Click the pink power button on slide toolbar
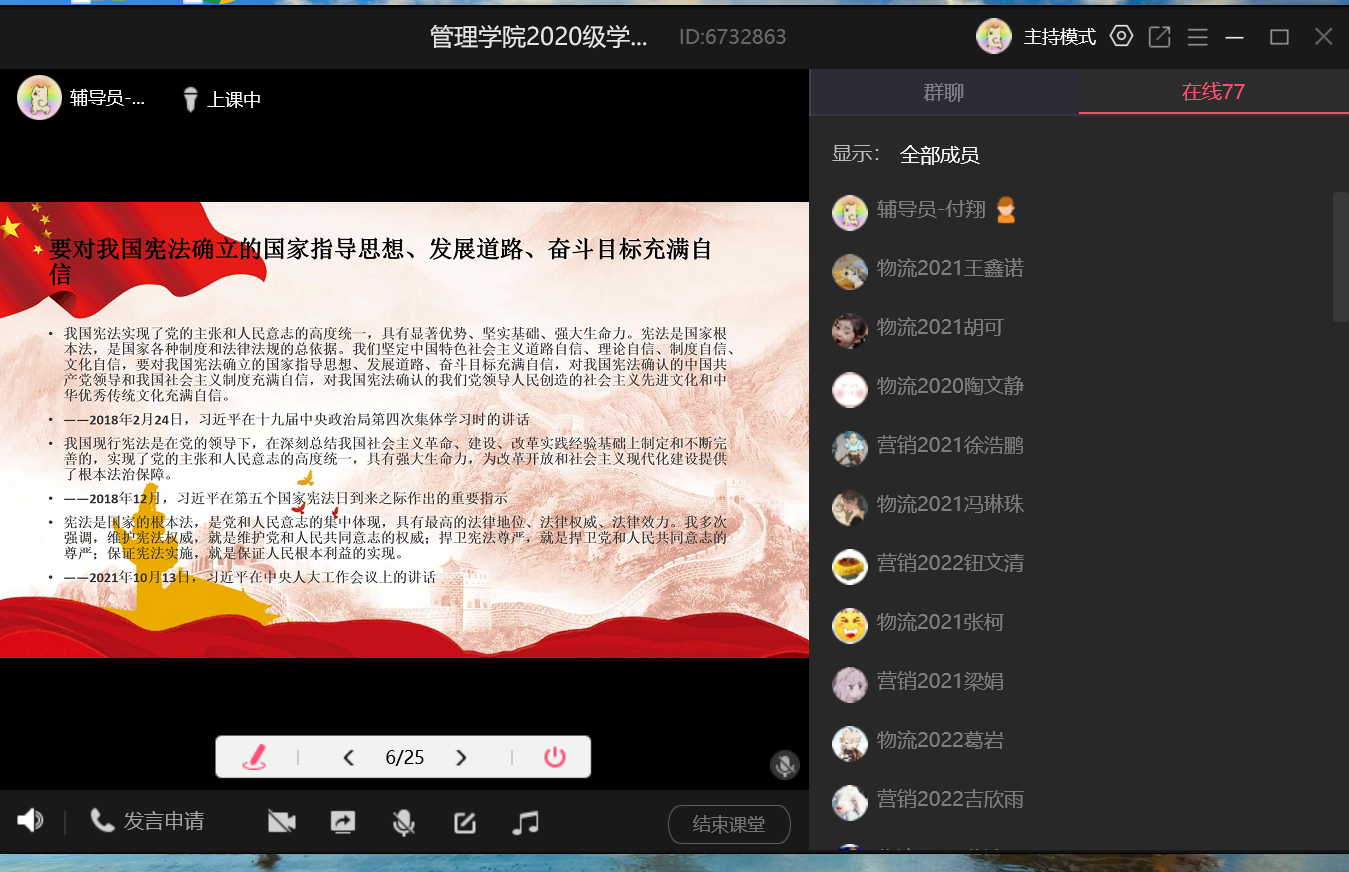This screenshot has height=872, width=1349. (x=555, y=757)
